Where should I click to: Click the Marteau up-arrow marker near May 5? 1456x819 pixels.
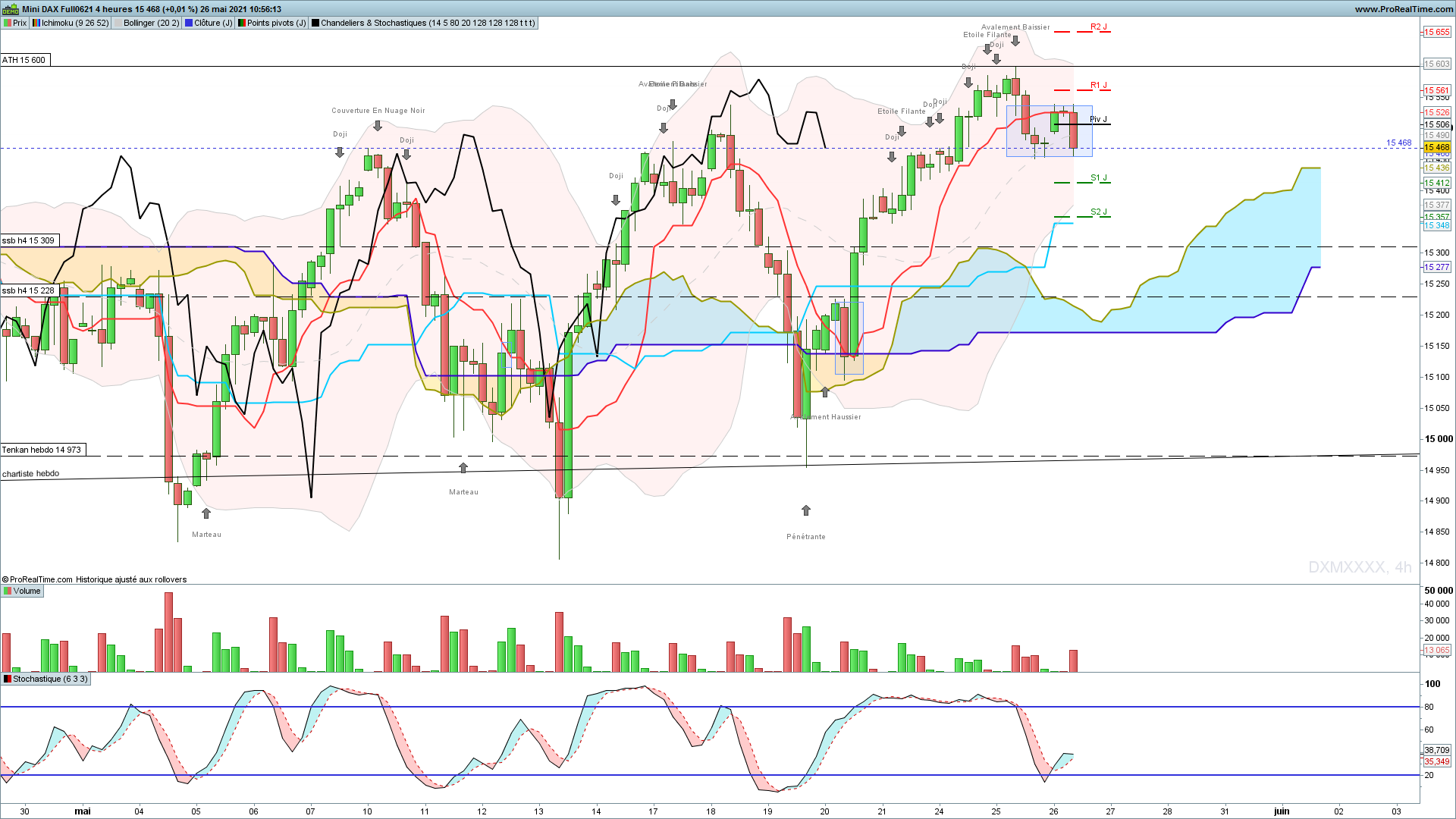pyautogui.click(x=206, y=513)
